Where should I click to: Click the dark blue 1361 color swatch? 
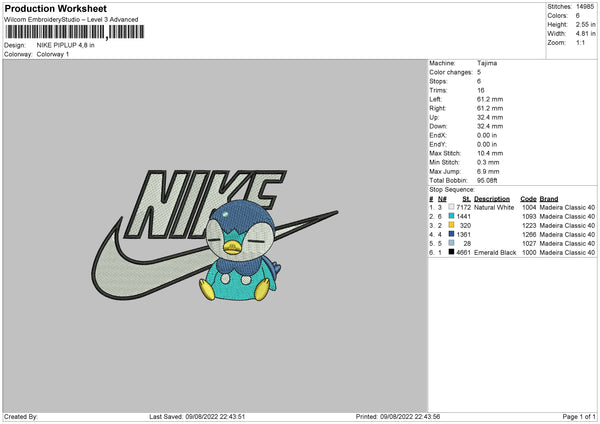452,234
